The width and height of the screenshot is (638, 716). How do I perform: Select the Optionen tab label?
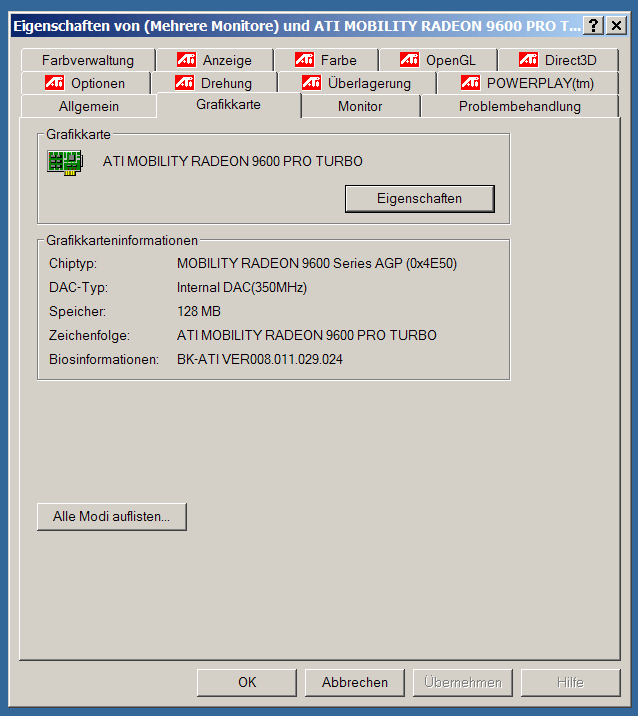click(x=98, y=84)
